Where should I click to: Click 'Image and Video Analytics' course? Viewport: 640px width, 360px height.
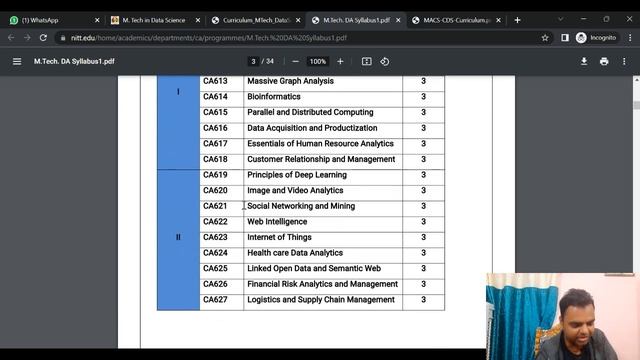pos(295,190)
